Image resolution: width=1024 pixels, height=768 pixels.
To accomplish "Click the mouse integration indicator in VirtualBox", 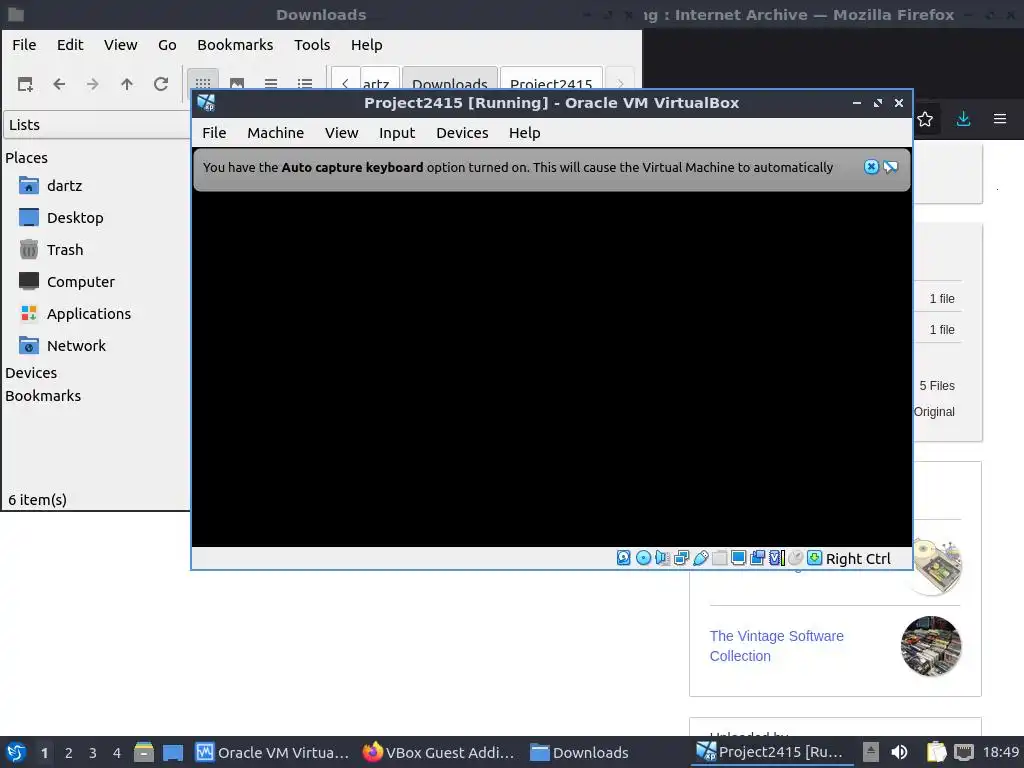I will coord(795,558).
